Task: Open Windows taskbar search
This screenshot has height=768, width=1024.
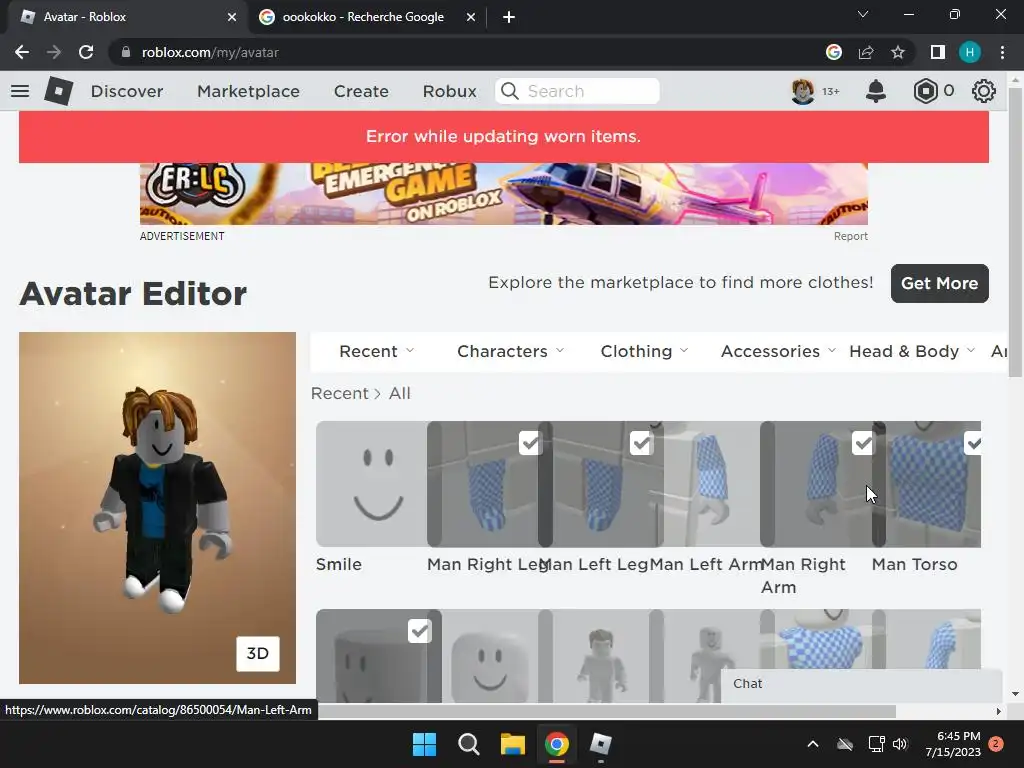Action: (468, 744)
